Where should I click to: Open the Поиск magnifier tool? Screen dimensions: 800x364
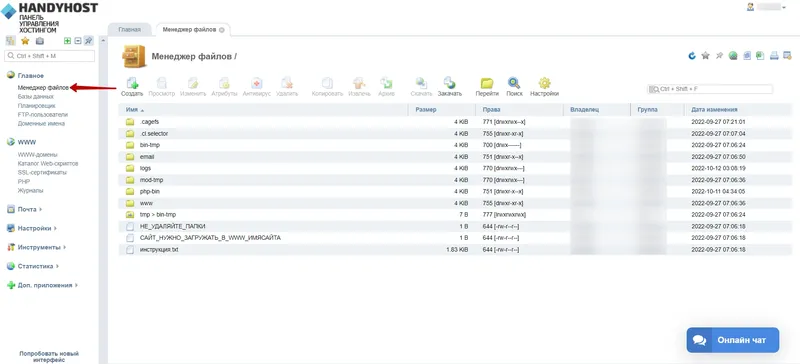[514, 83]
